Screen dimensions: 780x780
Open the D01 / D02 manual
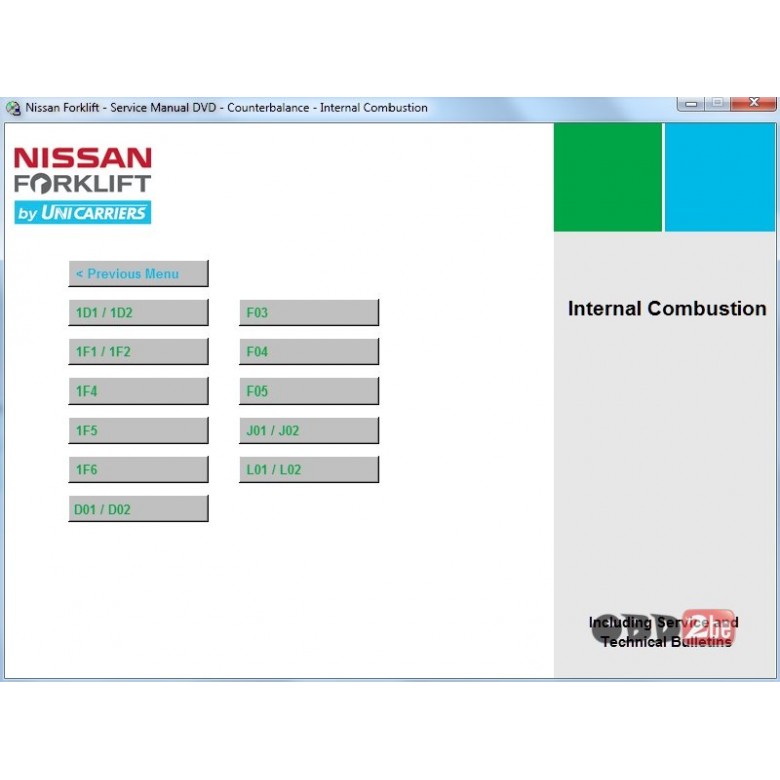tap(138, 509)
